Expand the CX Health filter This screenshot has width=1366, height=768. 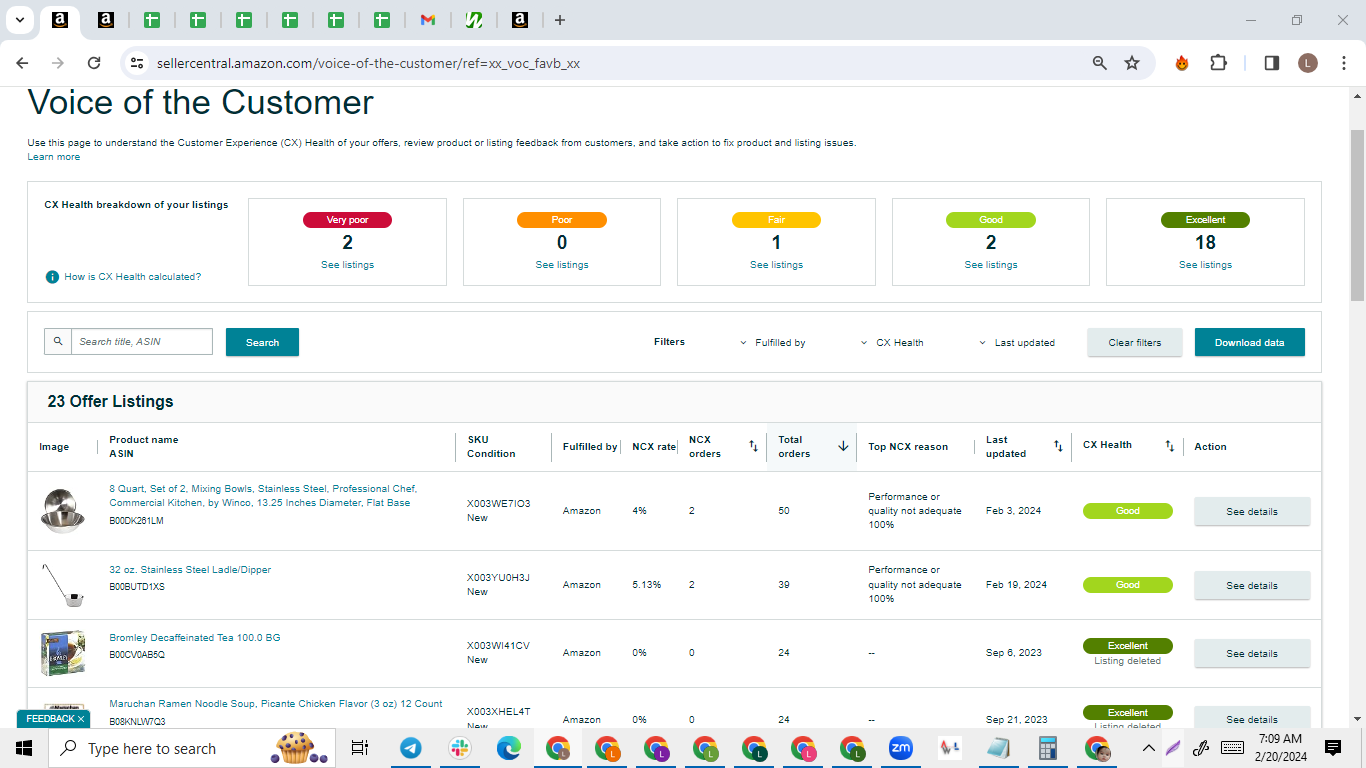point(892,343)
